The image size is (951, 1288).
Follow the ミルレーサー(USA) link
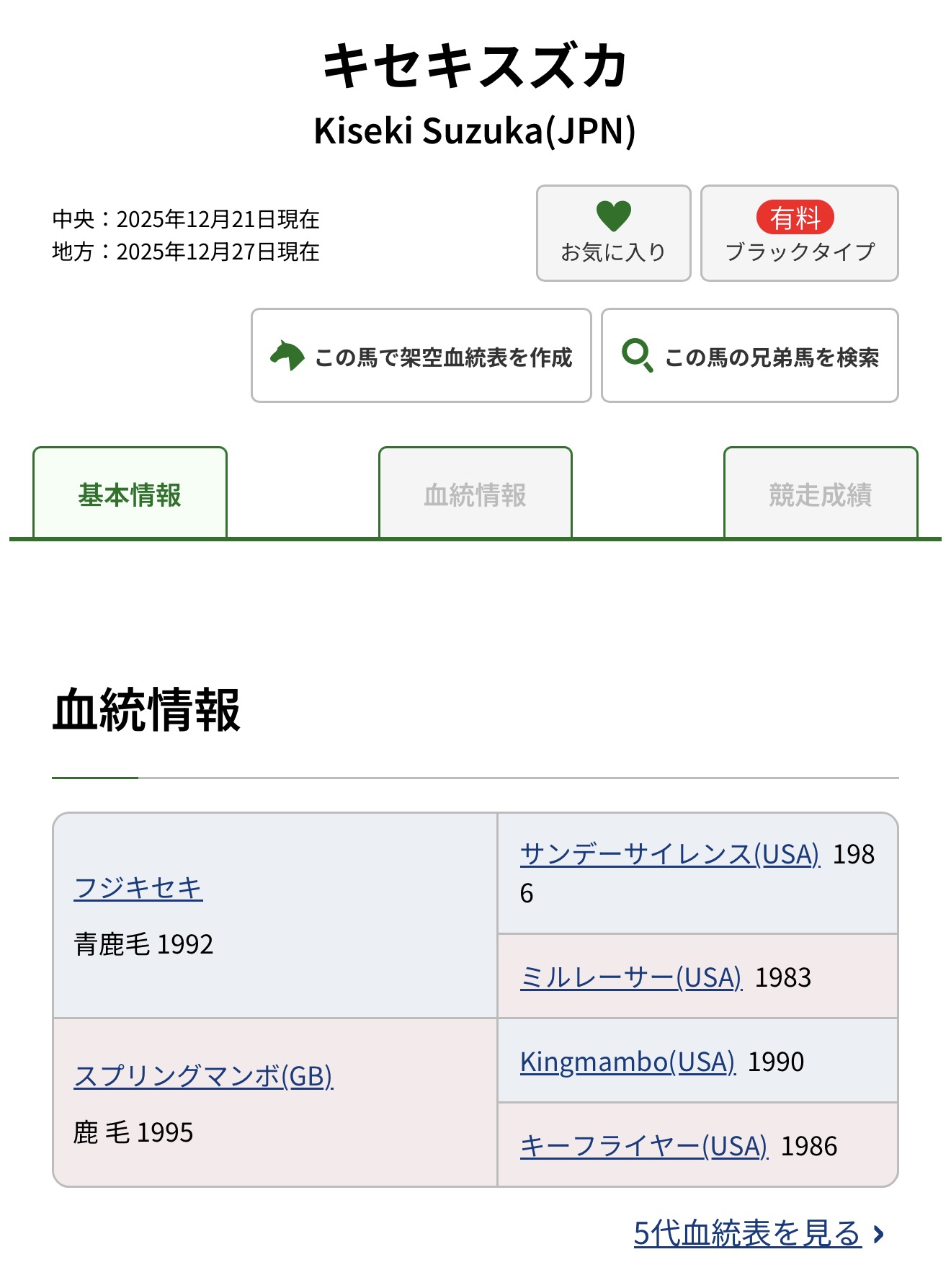tap(630, 977)
